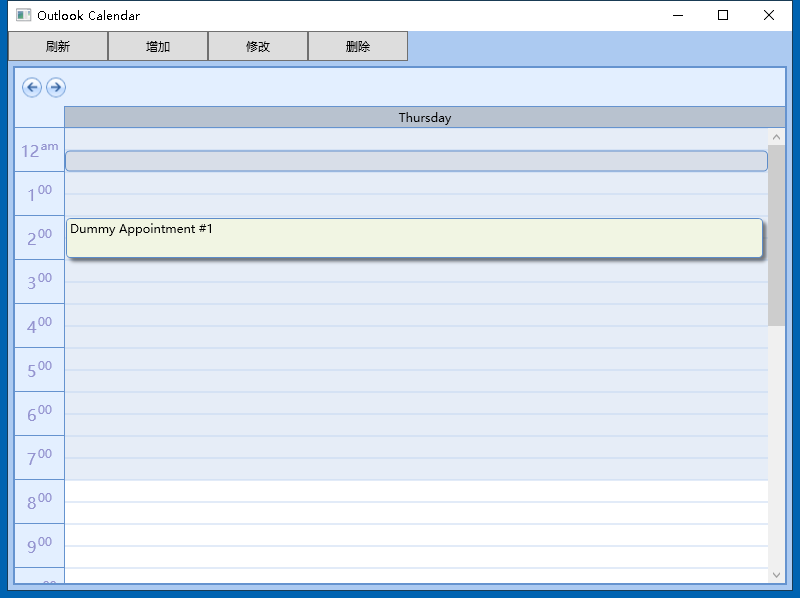The width and height of the screenshot is (800, 598).
Task: Click the 9:00 time label
Action: [x=40, y=545]
